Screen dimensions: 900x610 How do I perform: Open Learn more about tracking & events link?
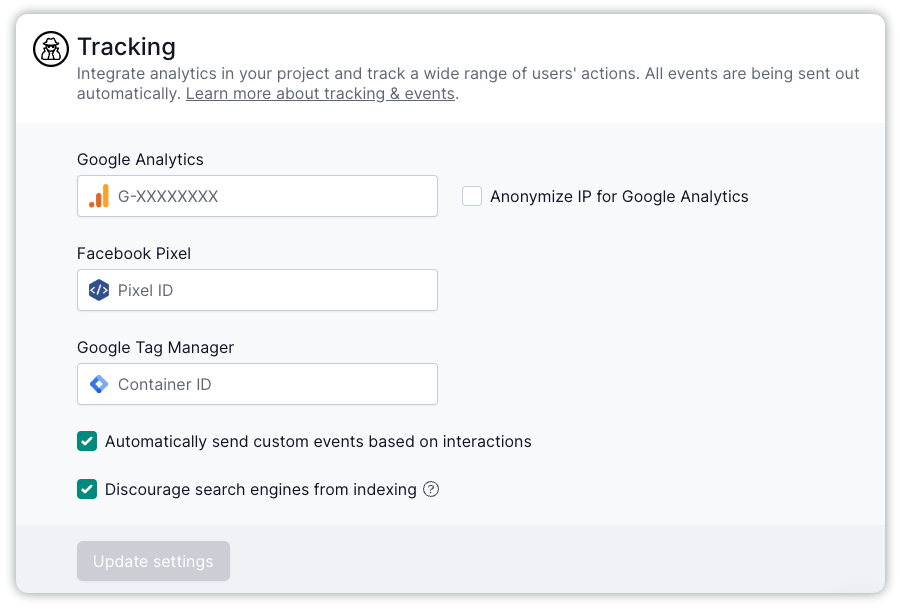320,94
